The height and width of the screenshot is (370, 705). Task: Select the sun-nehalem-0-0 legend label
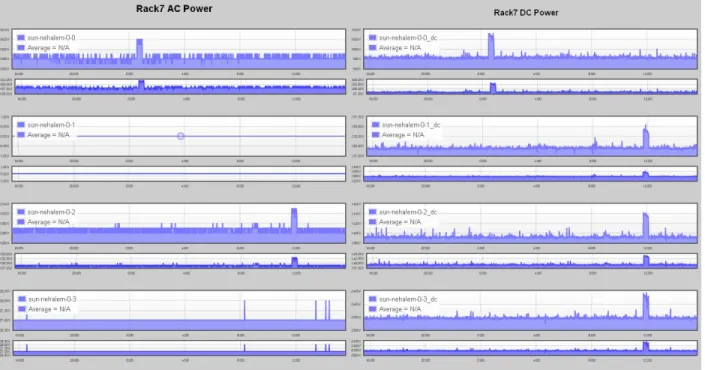[x=51, y=38]
